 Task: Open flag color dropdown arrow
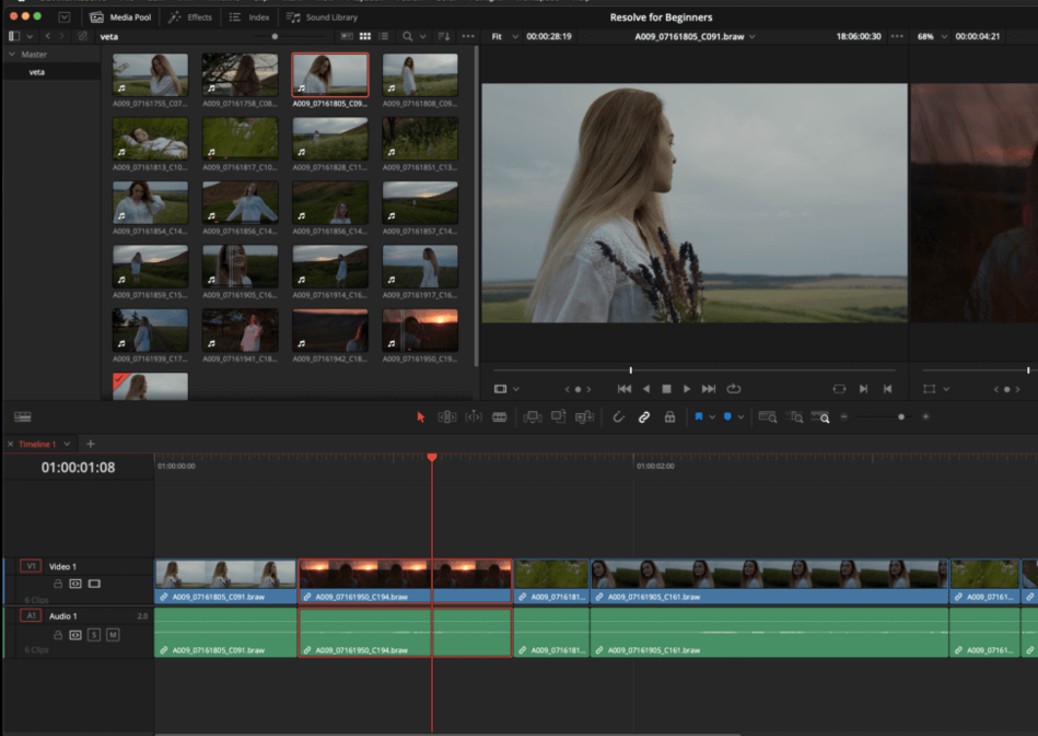point(712,417)
